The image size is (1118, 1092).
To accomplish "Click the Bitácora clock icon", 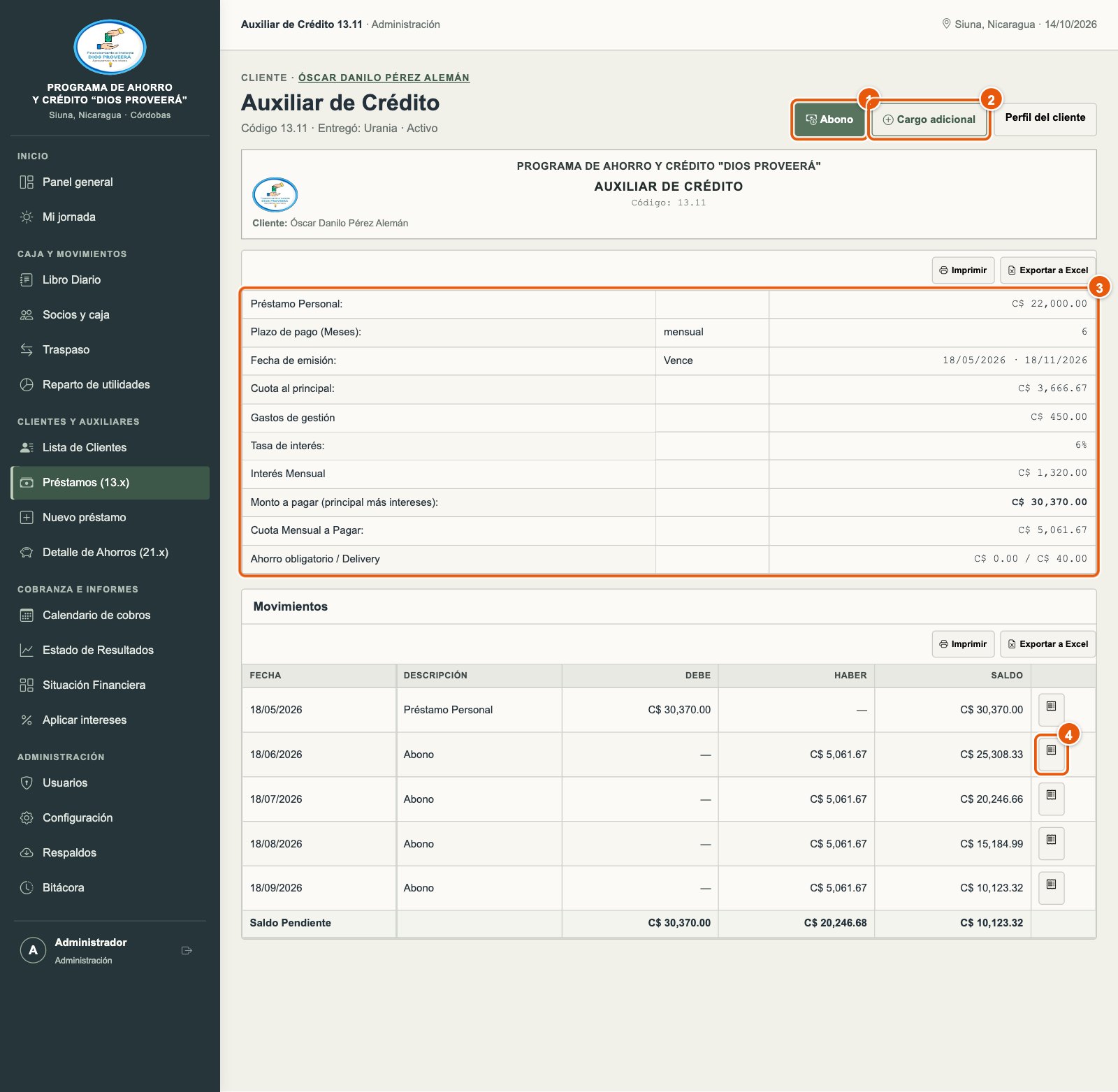I will coord(27,888).
